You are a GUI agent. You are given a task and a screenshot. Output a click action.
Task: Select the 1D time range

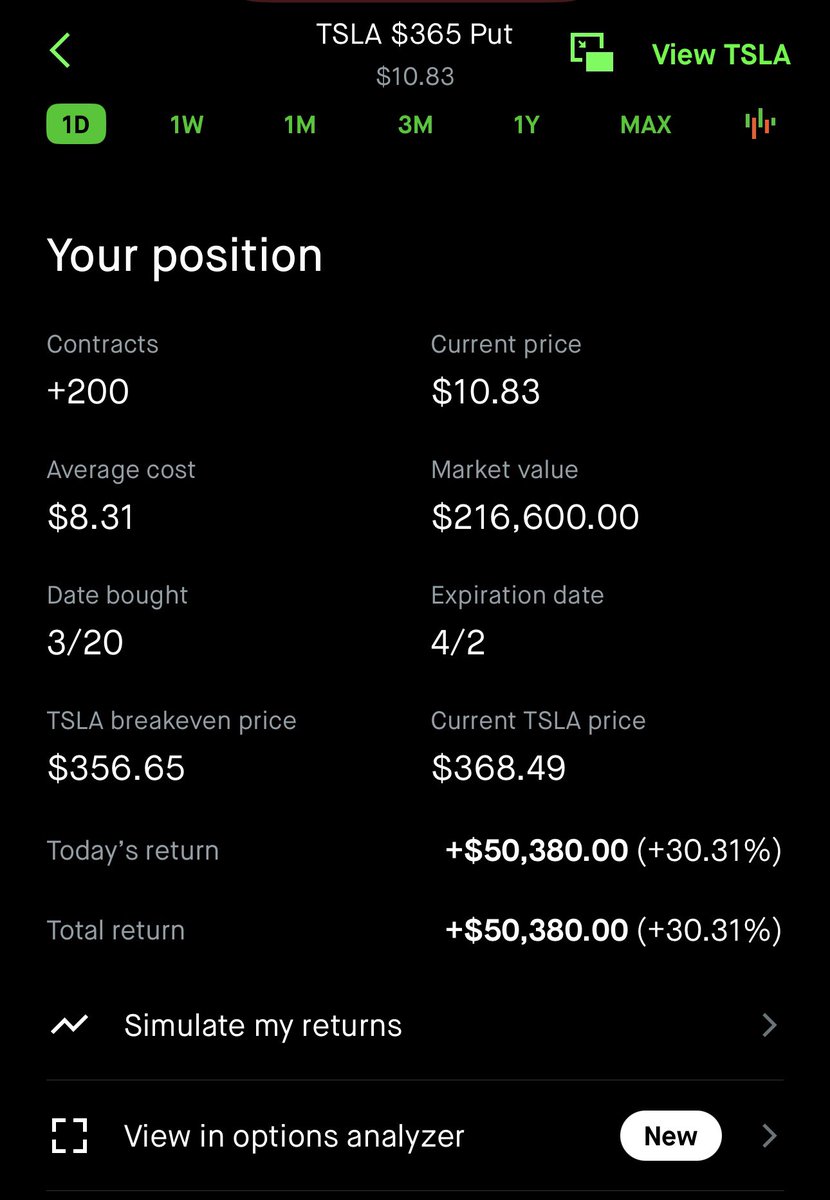pos(76,125)
